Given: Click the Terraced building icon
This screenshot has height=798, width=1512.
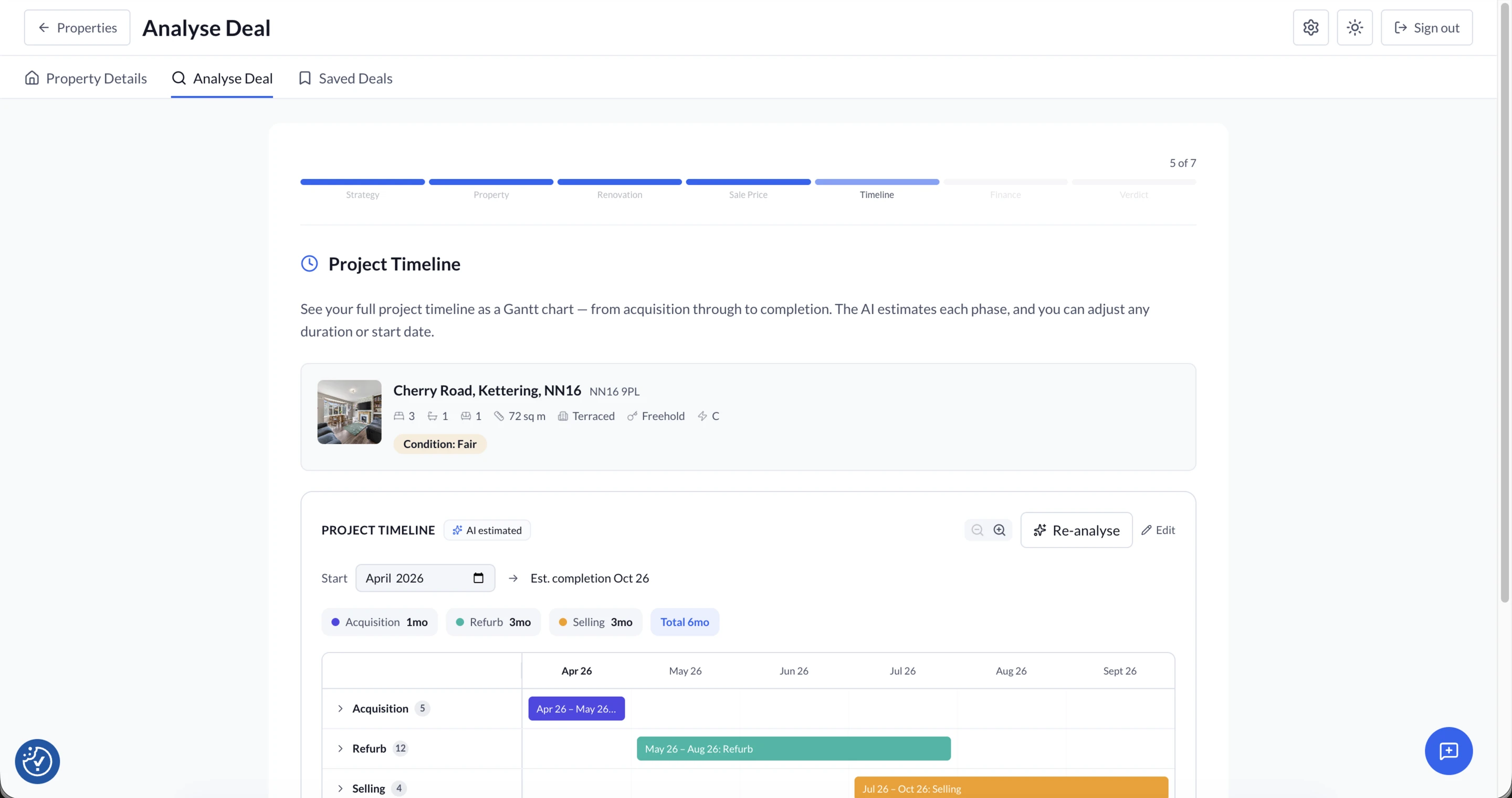Looking at the screenshot, I should click(x=562, y=416).
